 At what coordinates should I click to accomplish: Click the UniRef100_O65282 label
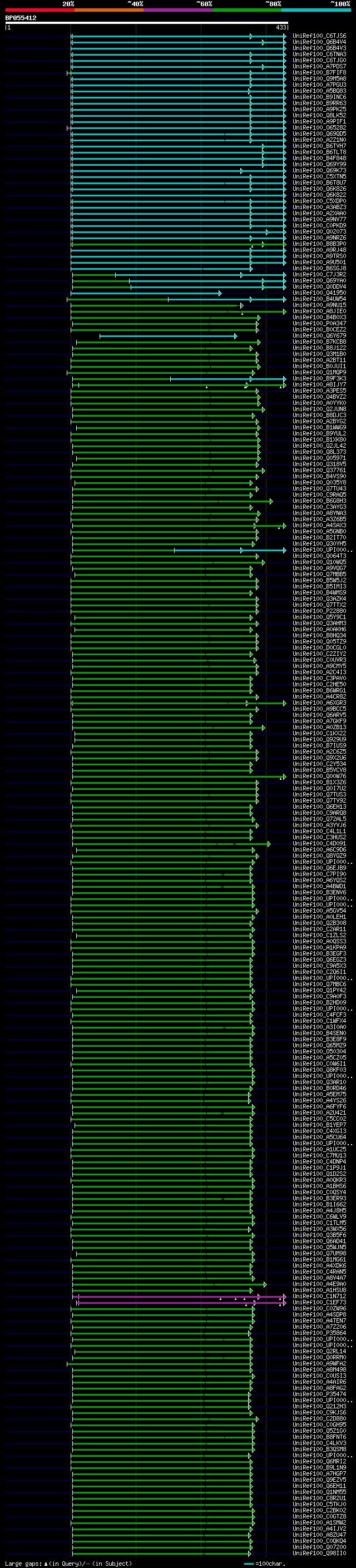pos(319,128)
